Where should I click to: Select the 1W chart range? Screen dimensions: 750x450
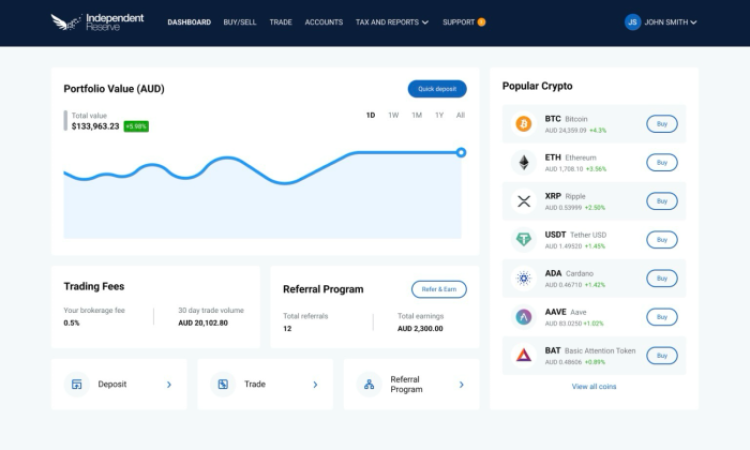[x=393, y=115]
